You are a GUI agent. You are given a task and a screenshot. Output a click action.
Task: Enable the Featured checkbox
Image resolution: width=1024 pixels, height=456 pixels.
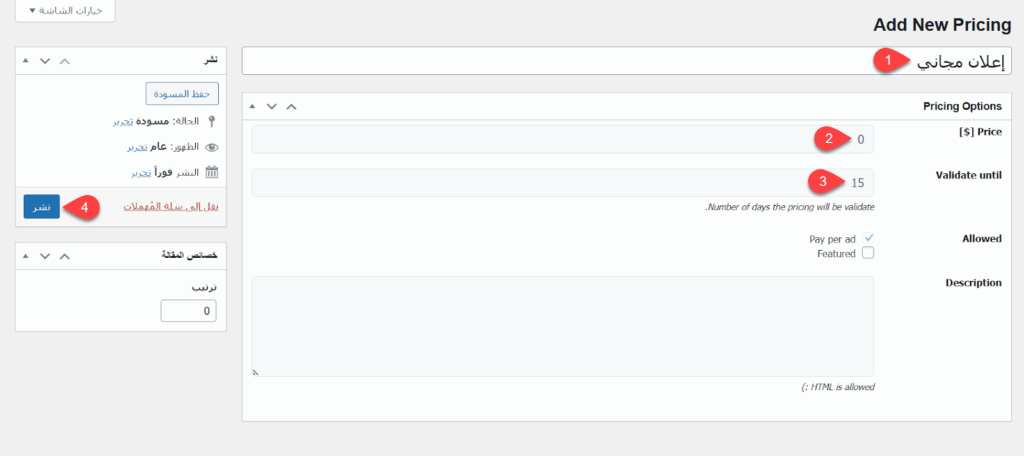click(868, 254)
